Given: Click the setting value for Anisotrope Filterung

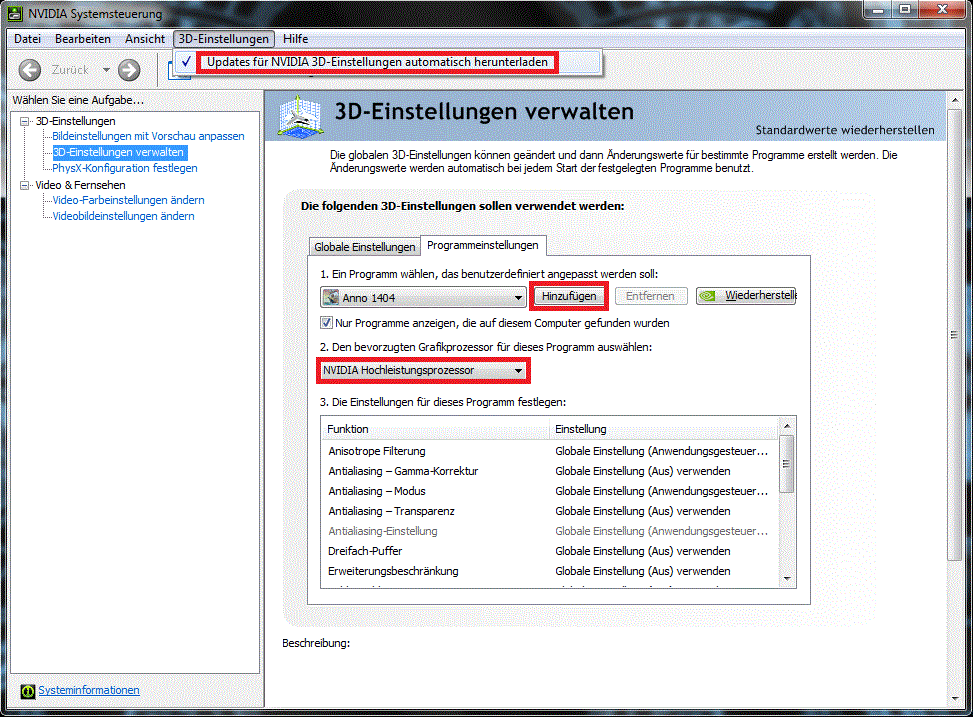Looking at the screenshot, I should point(661,451).
